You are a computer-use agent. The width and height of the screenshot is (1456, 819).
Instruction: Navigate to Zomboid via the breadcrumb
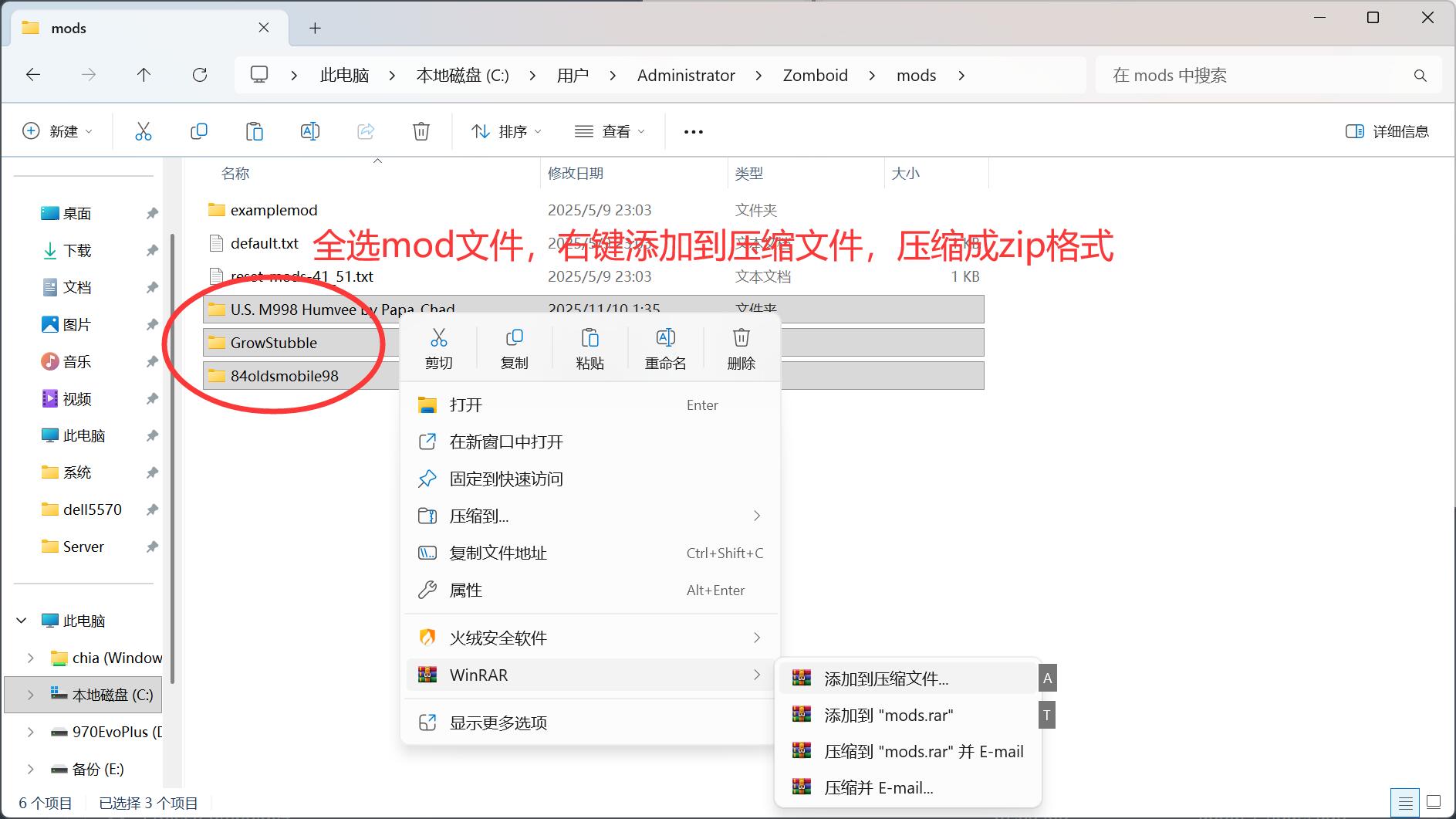pyautogui.click(x=814, y=75)
